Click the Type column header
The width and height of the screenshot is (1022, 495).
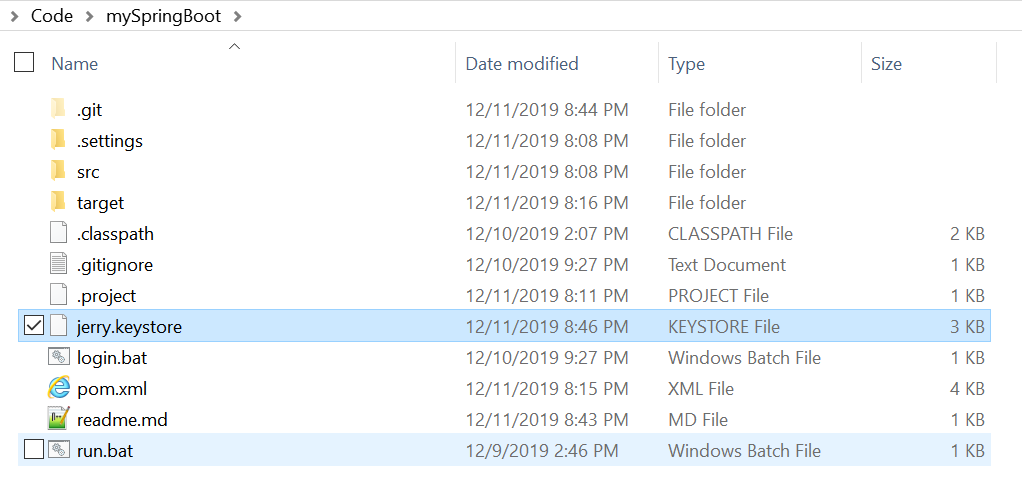pyautogui.click(x=686, y=64)
